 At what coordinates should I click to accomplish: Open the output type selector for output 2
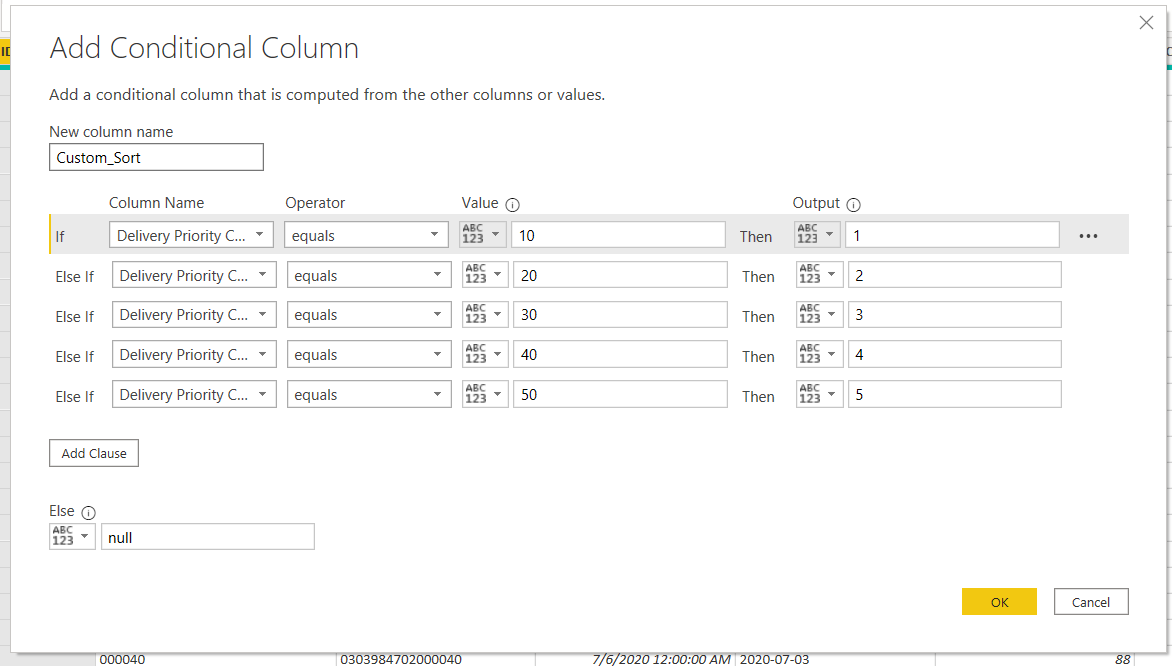click(x=820, y=274)
